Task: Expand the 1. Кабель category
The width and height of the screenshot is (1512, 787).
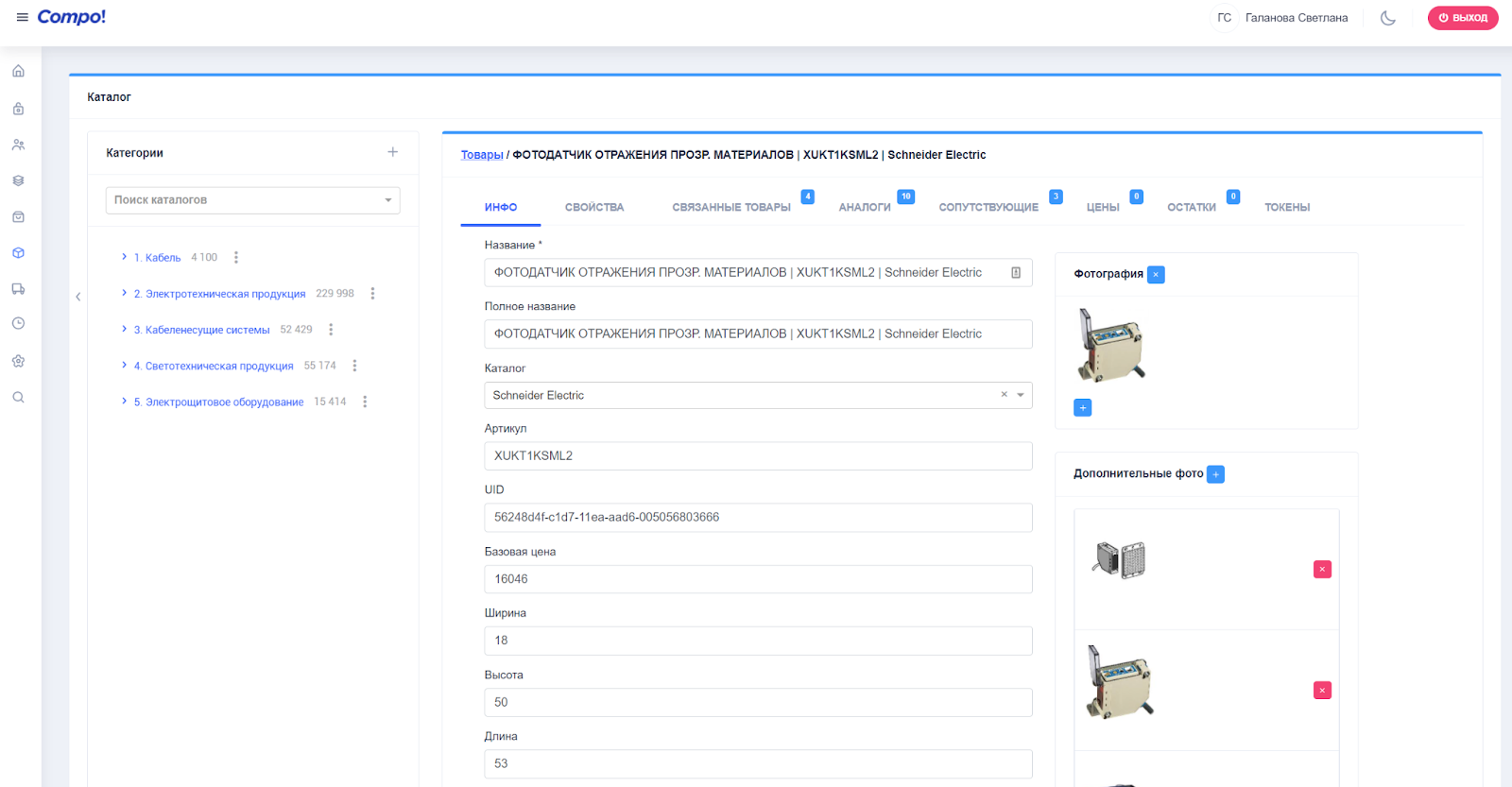Action: (124, 257)
